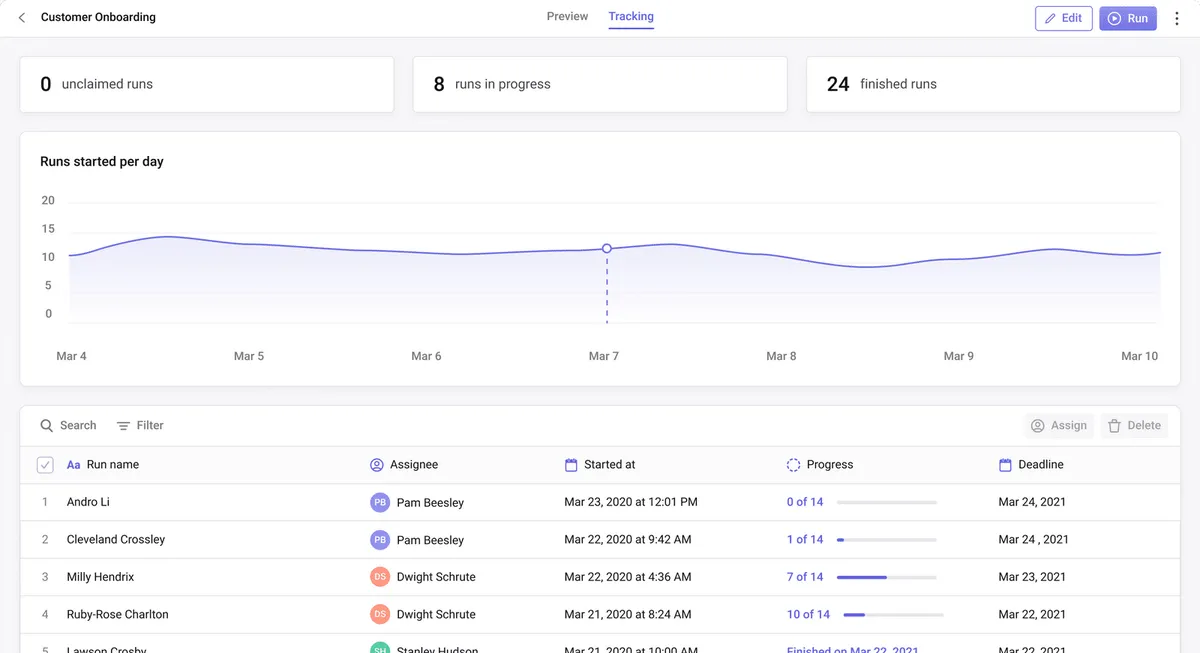
Task: Start a new run with Run button
Action: tap(1127, 18)
